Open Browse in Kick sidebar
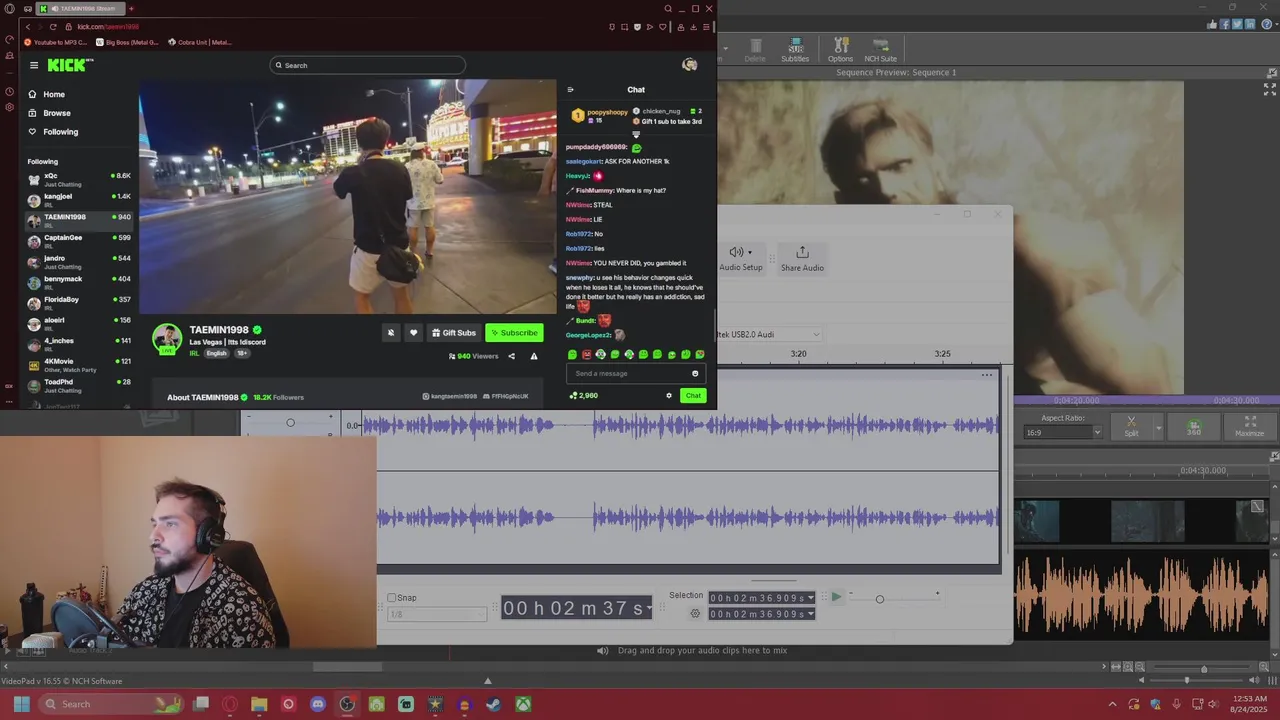 click(50, 113)
